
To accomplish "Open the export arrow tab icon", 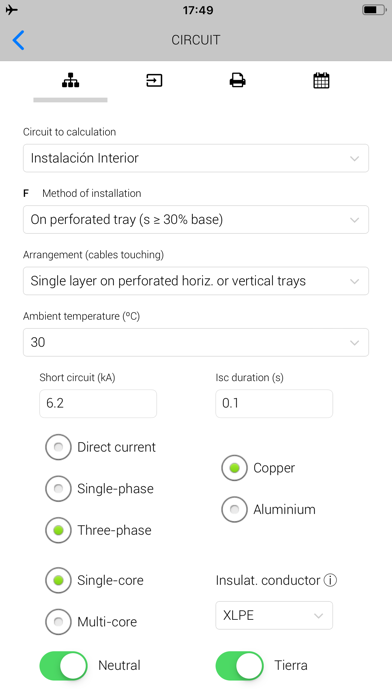I will [x=154, y=80].
